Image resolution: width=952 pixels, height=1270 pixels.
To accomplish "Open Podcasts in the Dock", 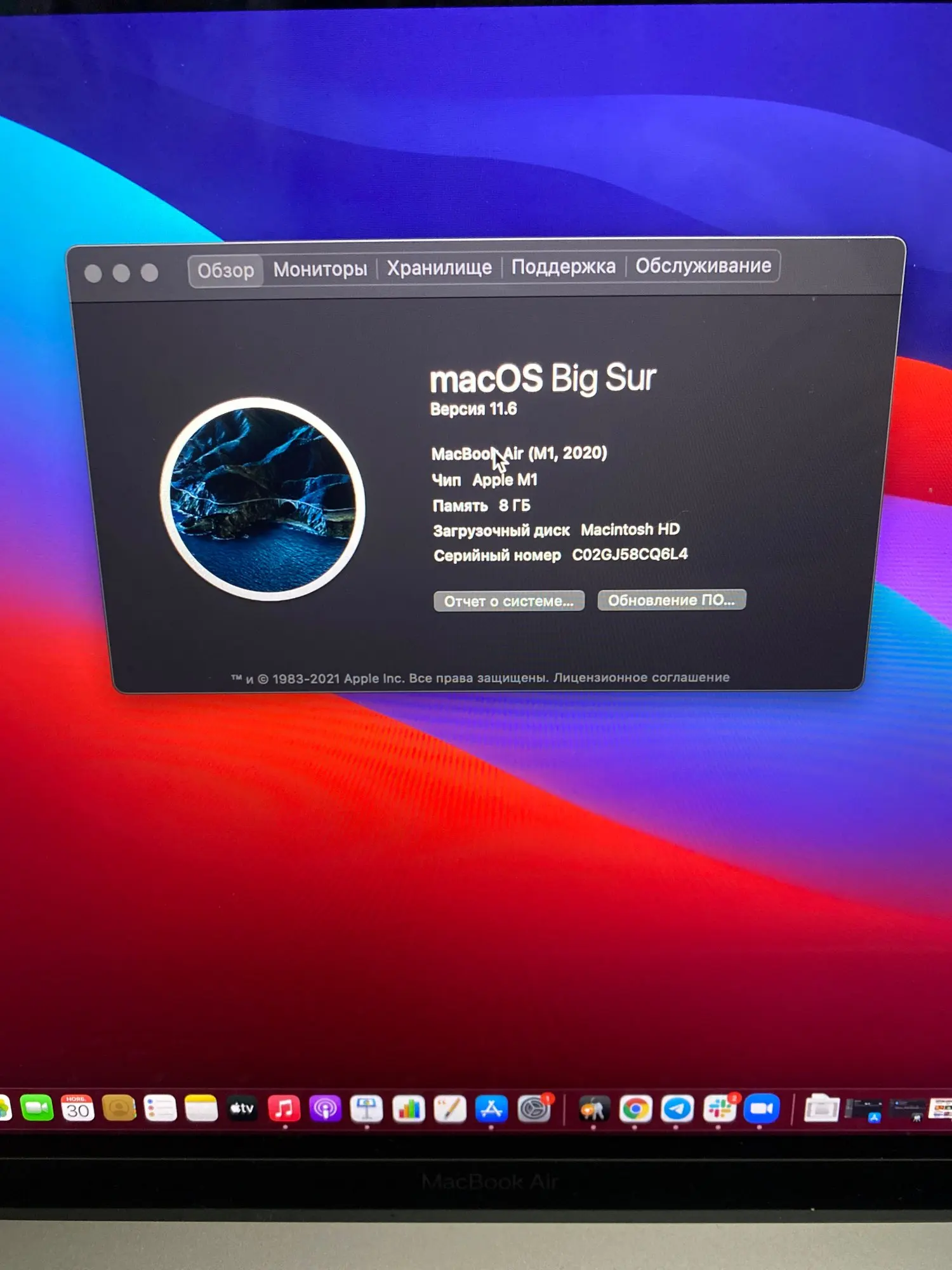I will [325, 1109].
